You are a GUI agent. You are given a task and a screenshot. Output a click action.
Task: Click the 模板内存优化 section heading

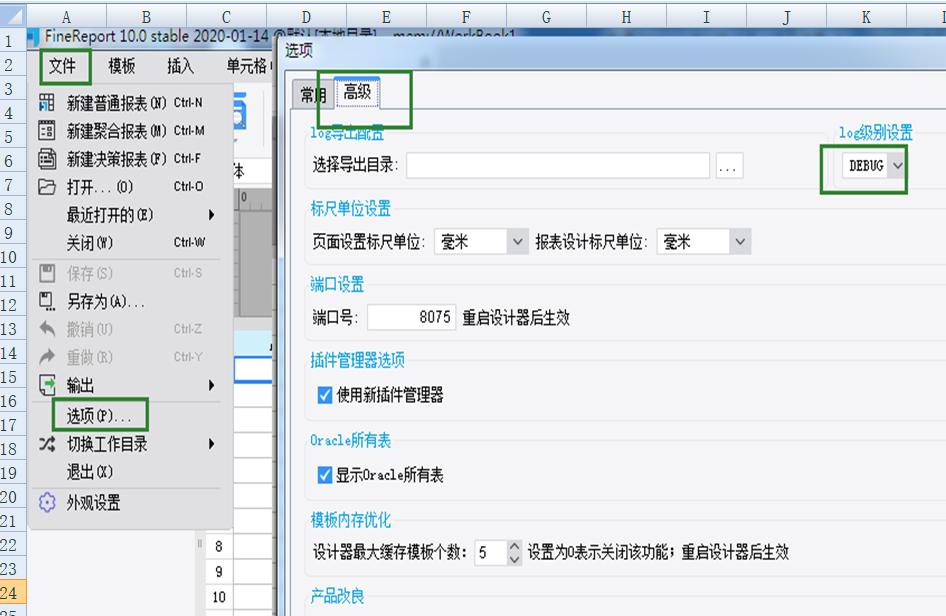[351, 519]
